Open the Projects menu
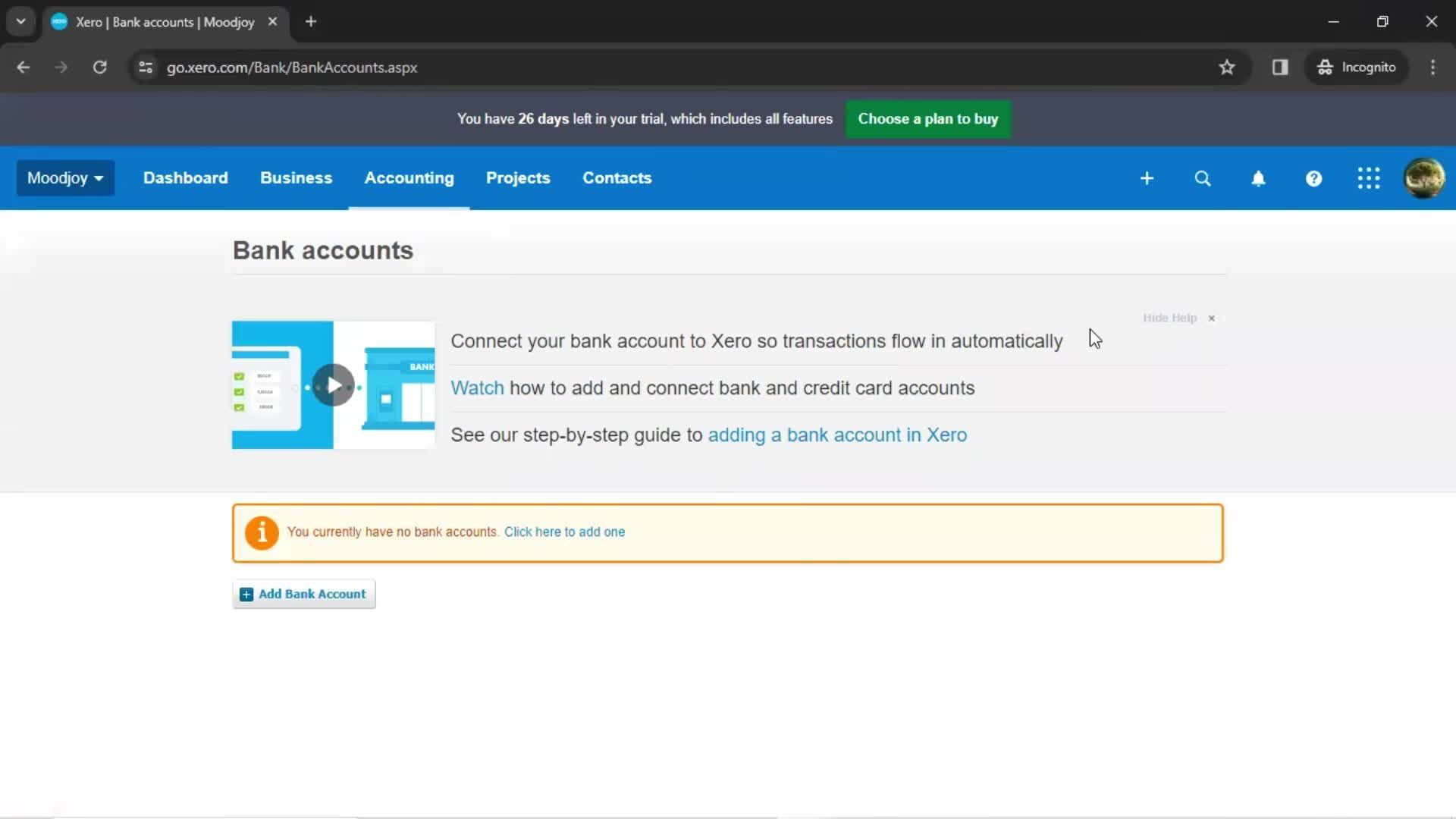The width and height of the screenshot is (1456, 819). click(x=518, y=178)
